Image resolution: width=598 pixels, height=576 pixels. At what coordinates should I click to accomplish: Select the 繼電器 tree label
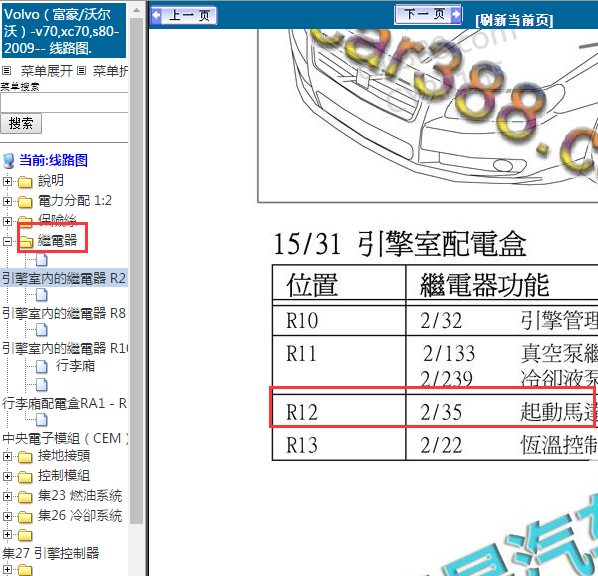pos(58,240)
